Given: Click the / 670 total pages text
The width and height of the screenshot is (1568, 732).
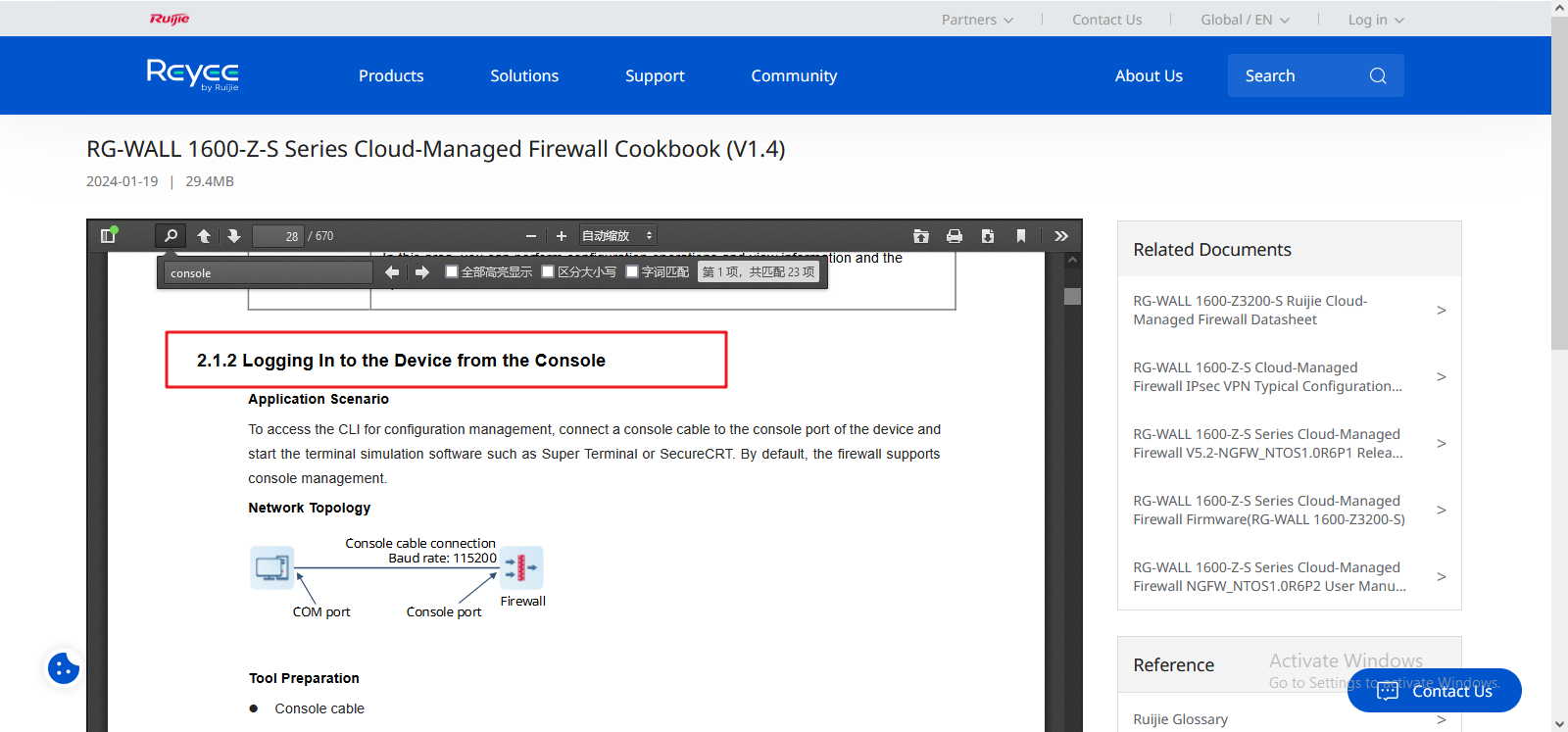Looking at the screenshot, I should pos(320,236).
